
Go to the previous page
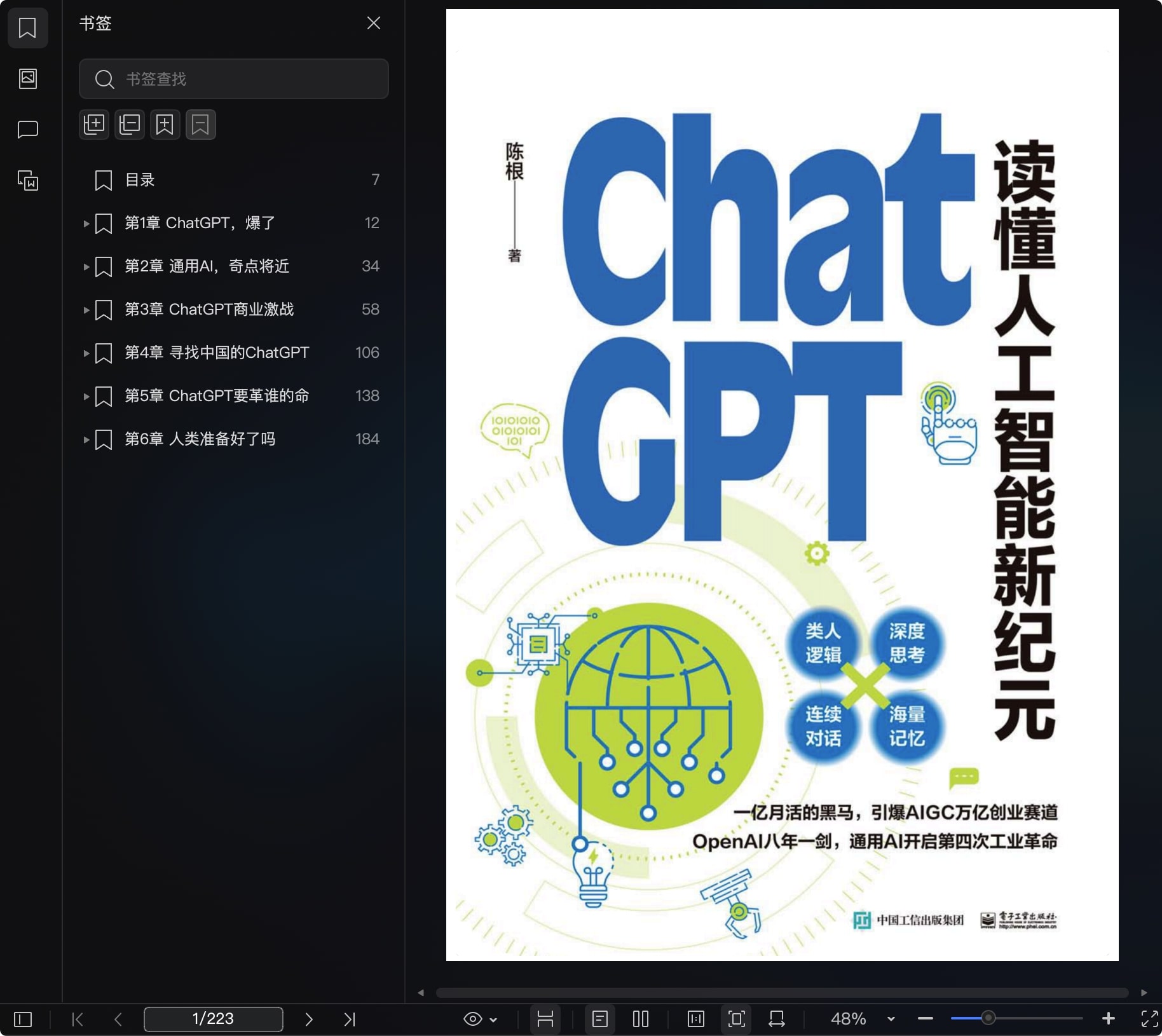[118, 1019]
